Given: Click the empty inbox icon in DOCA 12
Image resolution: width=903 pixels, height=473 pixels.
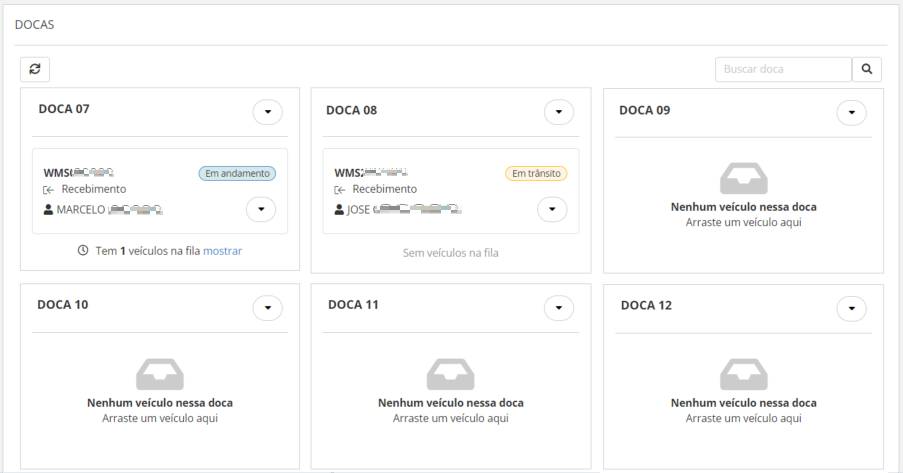Looking at the screenshot, I should click(x=743, y=374).
